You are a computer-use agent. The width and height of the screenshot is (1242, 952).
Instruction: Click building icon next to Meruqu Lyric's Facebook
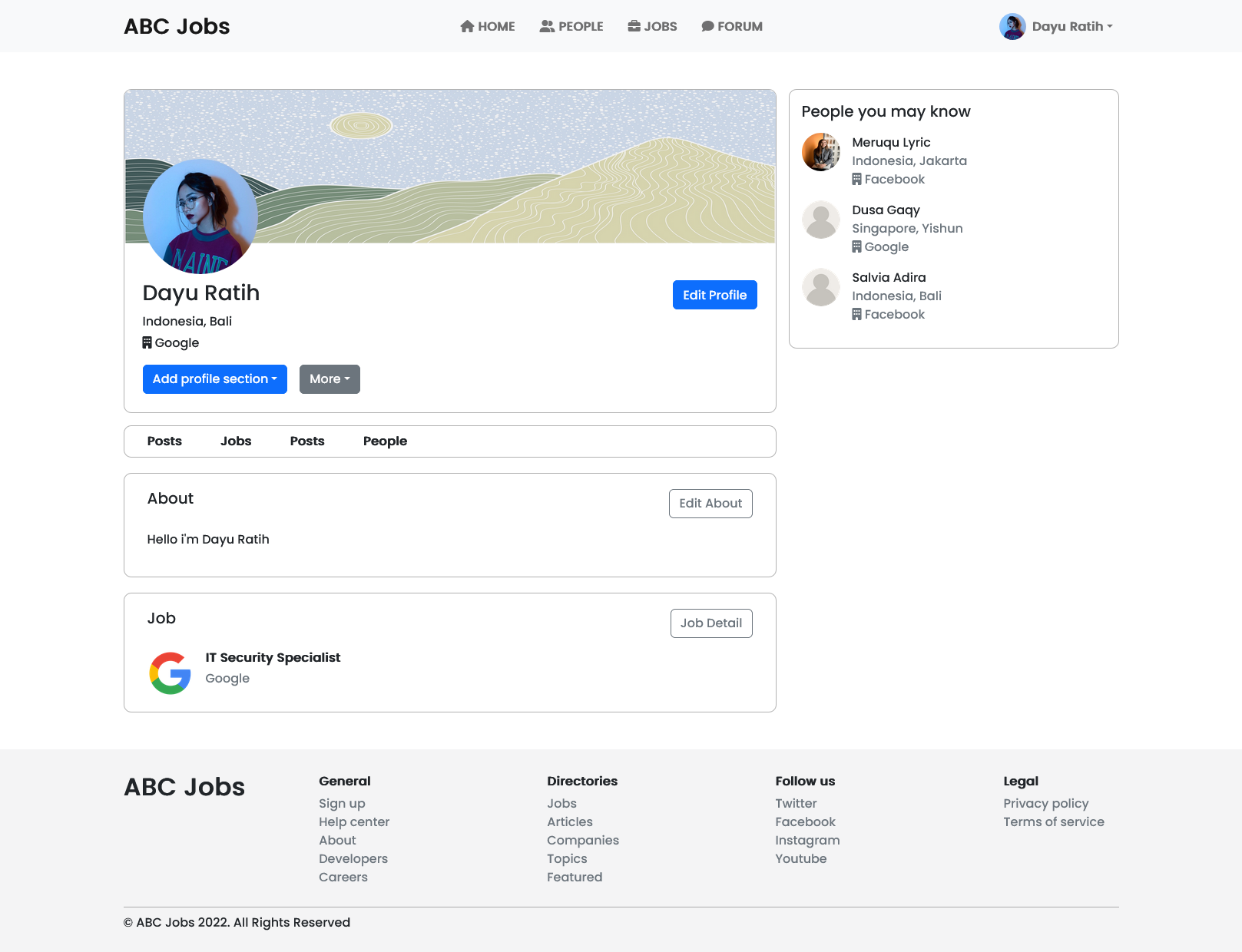[x=856, y=179]
